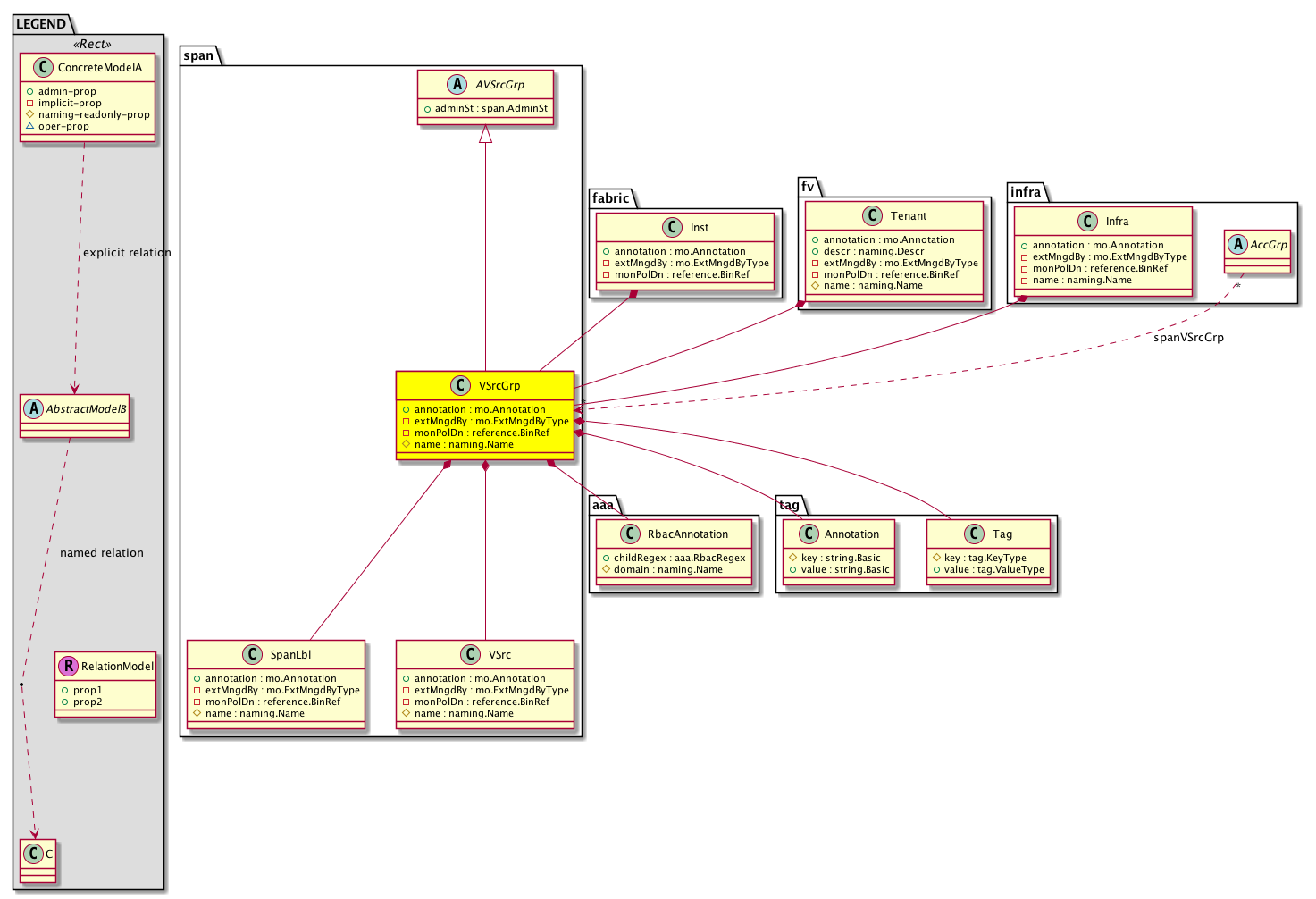
Task: Open the Infra class title
Action: point(1117,222)
